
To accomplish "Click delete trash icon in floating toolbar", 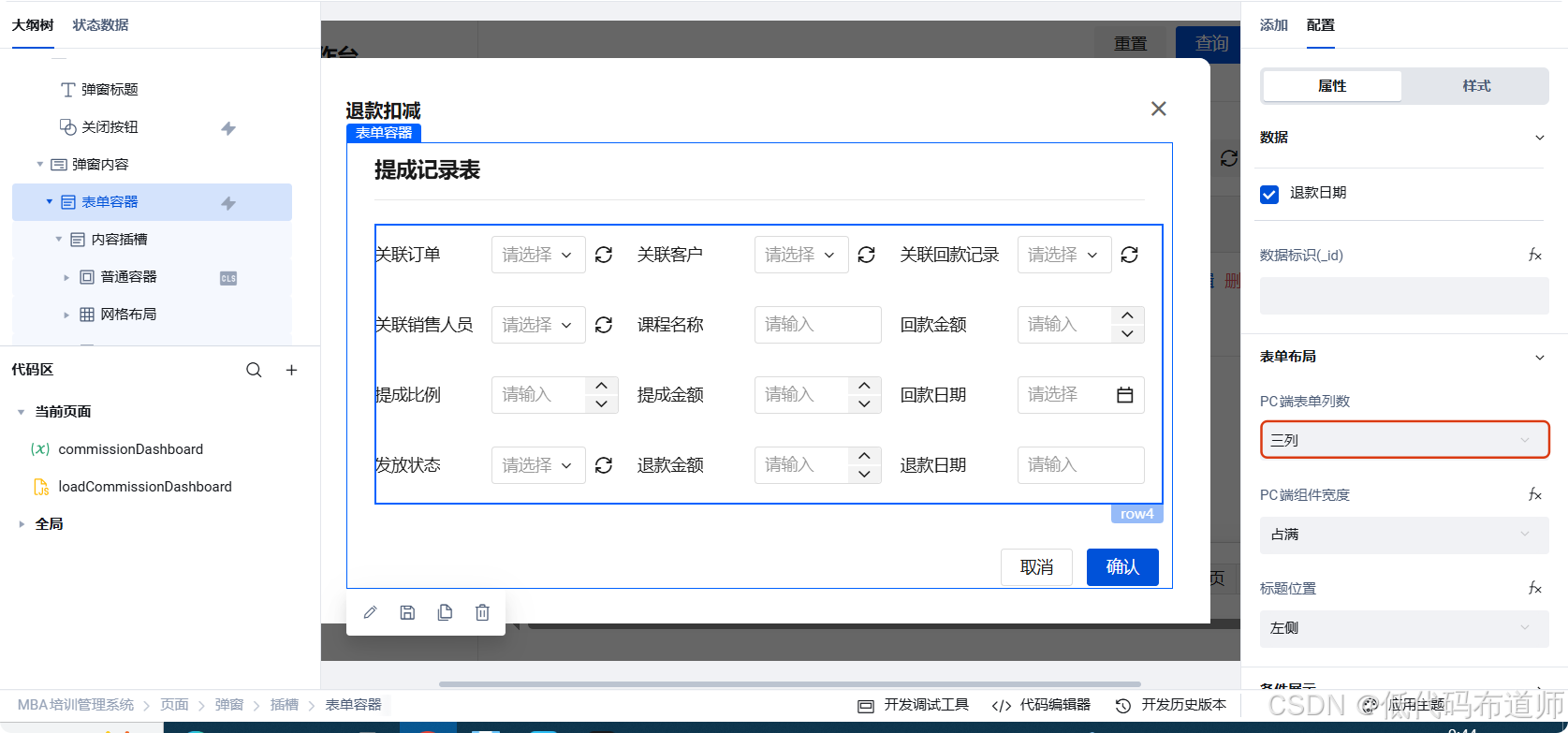I will click(x=482, y=612).
